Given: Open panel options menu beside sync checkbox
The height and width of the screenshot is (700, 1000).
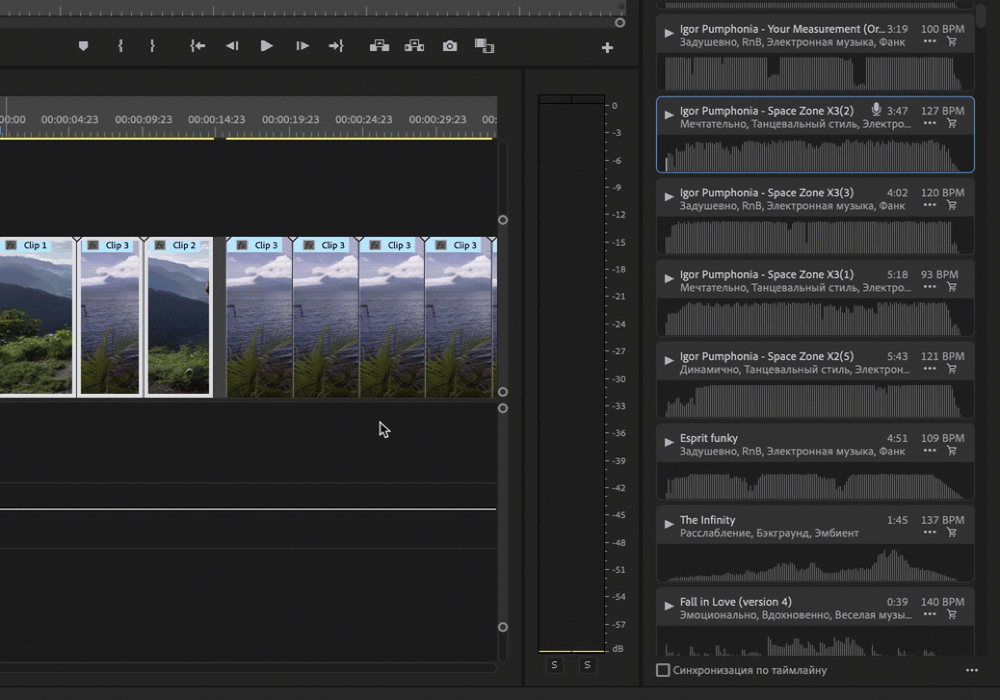Looking at the screenshot, I should pos(972,670).
